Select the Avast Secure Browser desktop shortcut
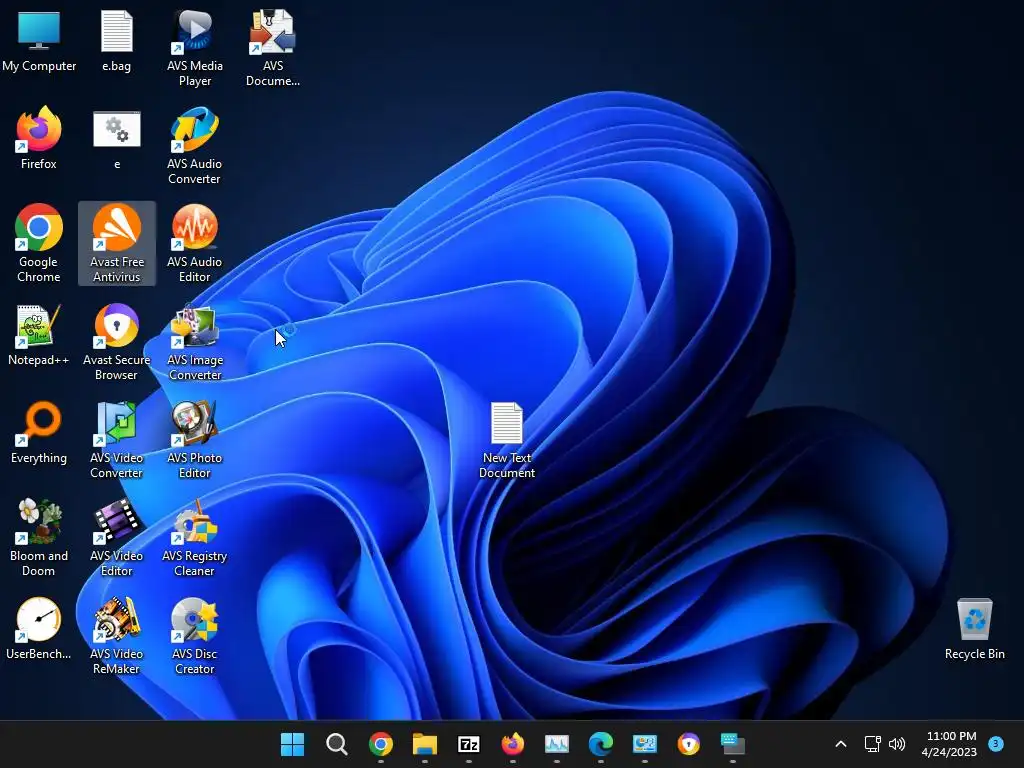This screenshot has height=768, width=1024. tap(117, 342)
